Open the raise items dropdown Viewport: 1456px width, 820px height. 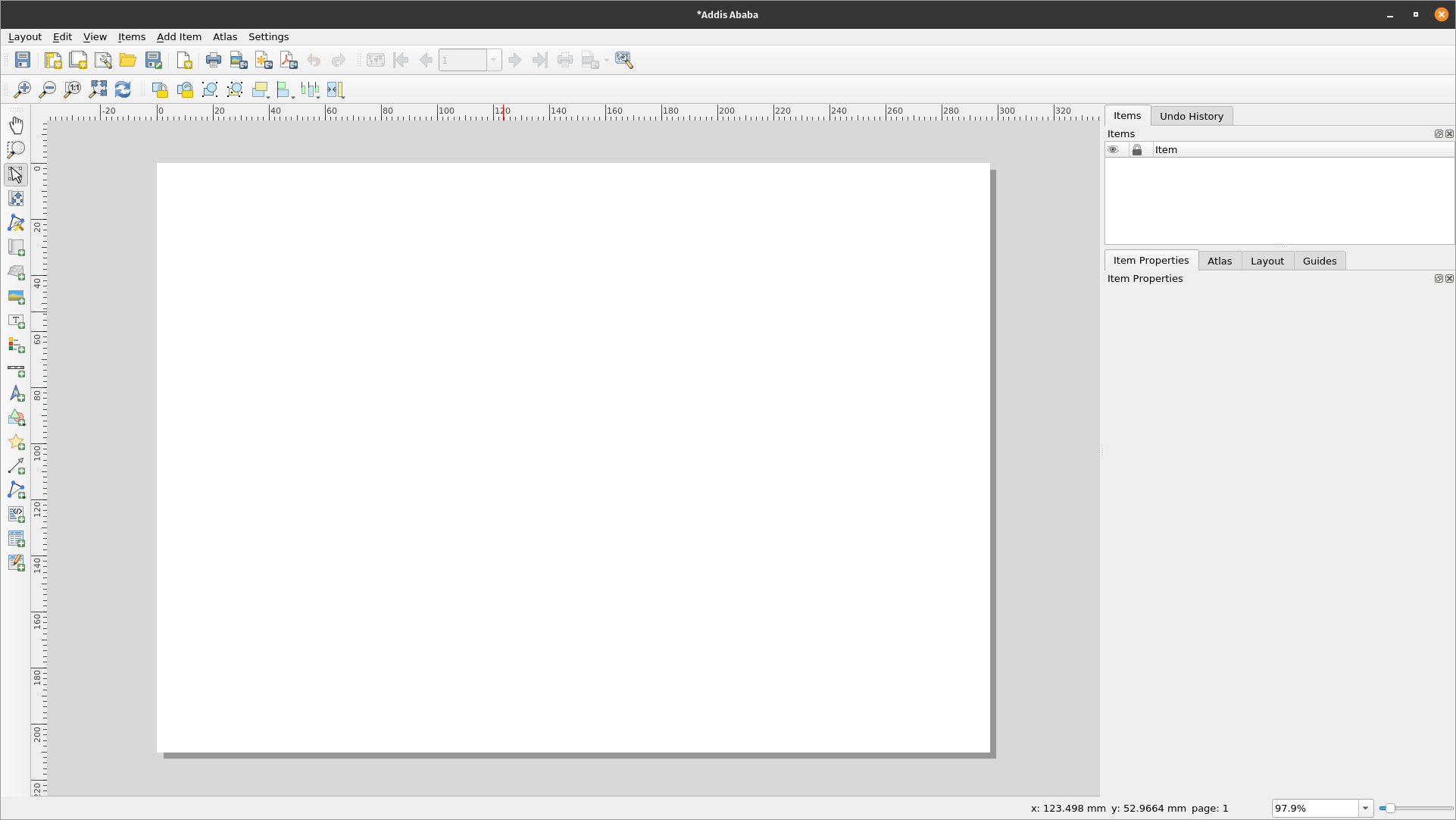tap(261, 89)
